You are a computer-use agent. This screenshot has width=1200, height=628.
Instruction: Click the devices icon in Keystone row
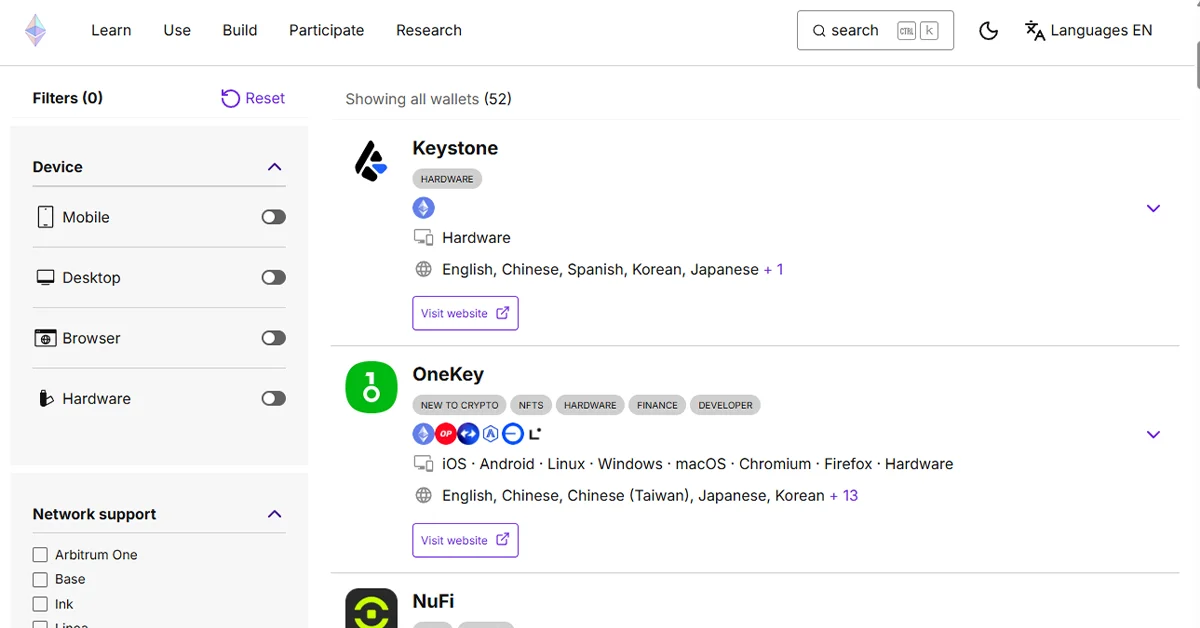tap(424, 238)
